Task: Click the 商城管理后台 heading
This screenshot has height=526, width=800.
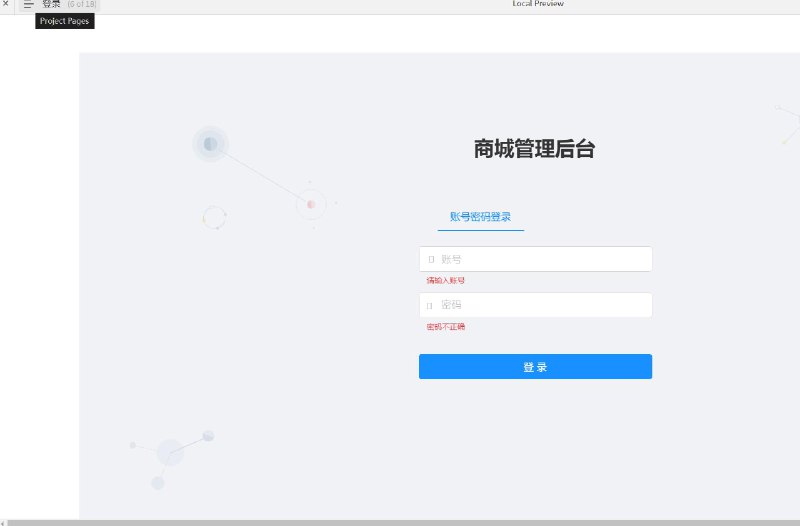Action: point(534,149)
